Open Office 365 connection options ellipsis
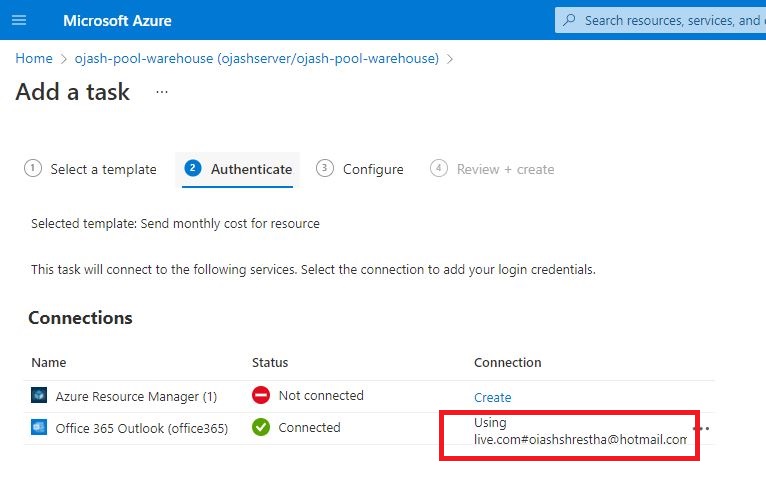This screenshot has width=766, height=484. coord(701,428)
